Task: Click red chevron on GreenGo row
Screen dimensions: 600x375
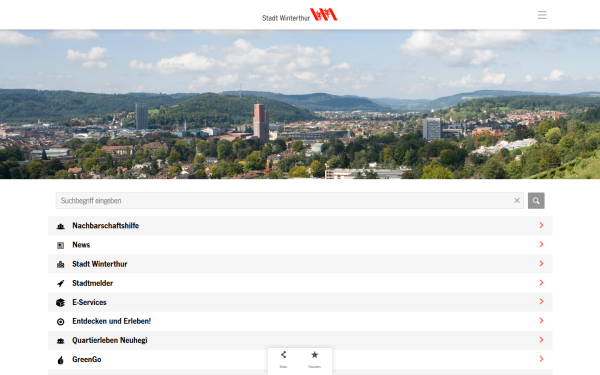Action: [x=541, y=359]
